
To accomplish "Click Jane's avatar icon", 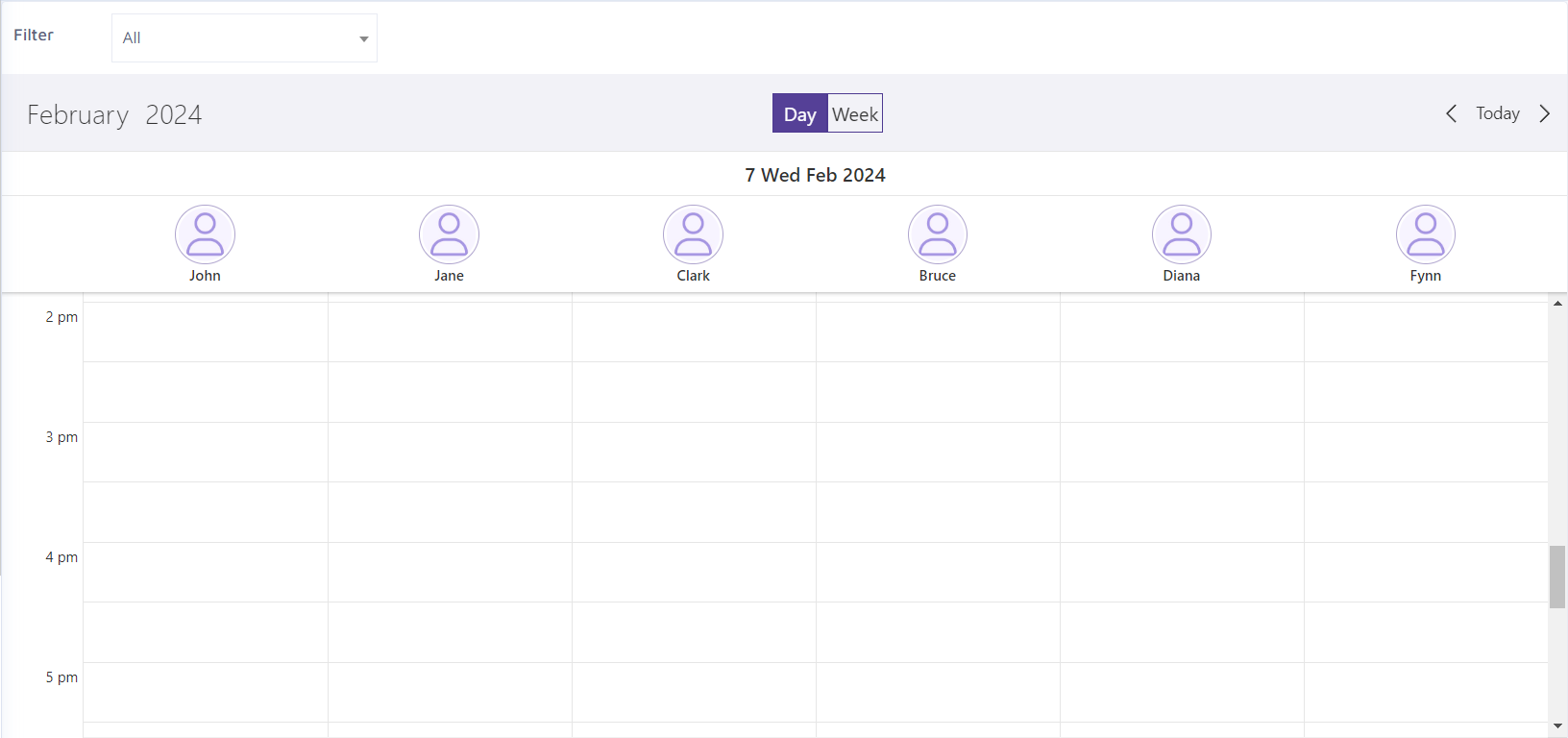I will click(449, 234).
